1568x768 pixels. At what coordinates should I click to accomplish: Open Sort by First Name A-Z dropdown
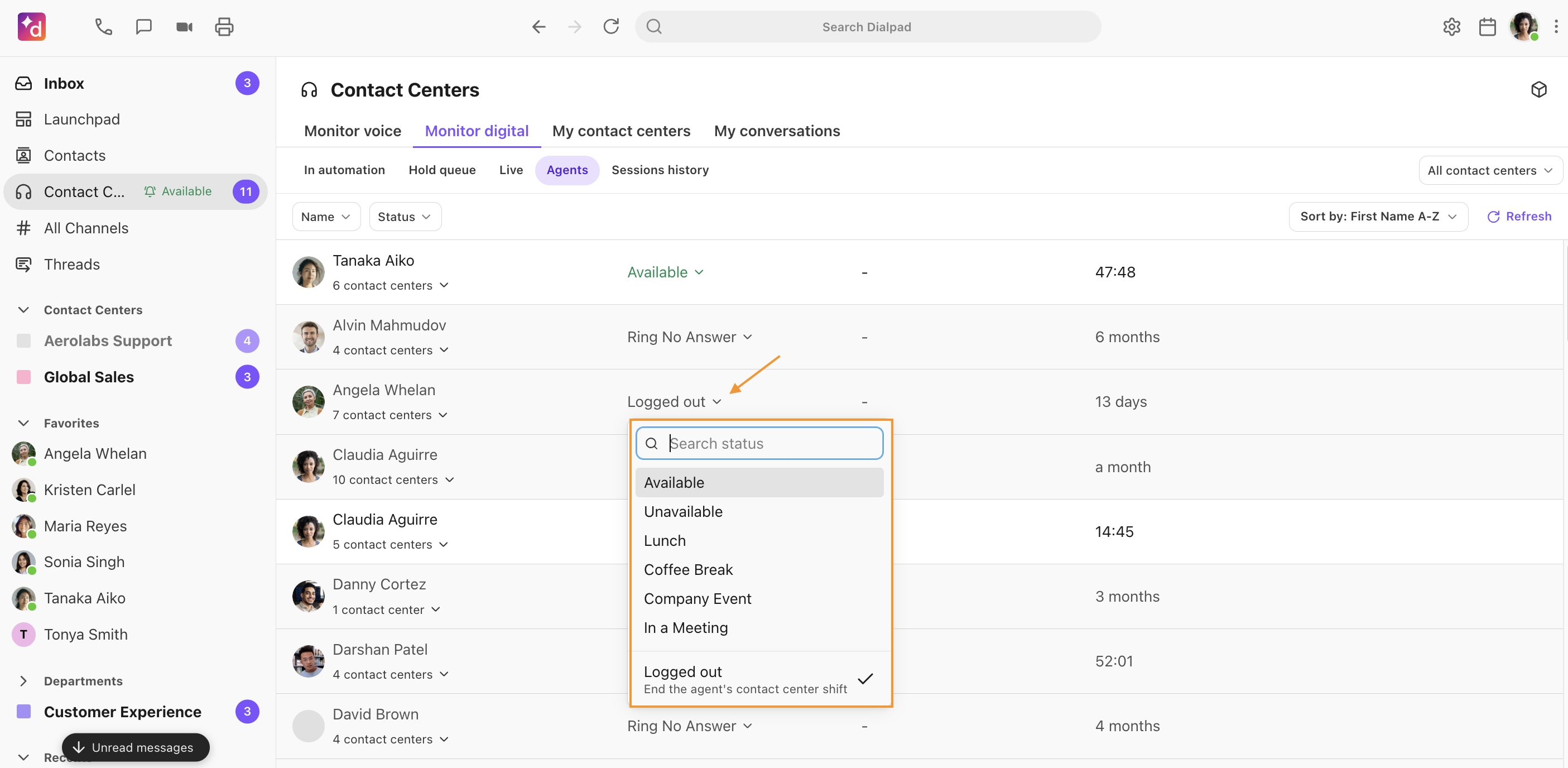click(1378, 216)
